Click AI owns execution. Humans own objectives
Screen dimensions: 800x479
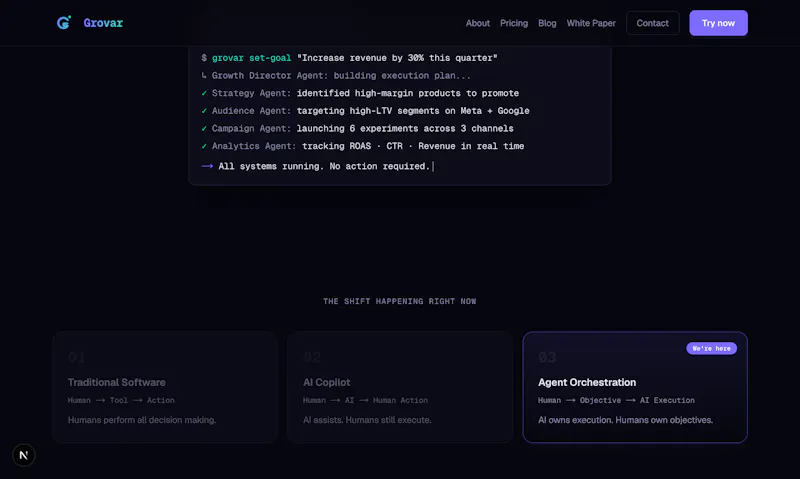point(625,420)
